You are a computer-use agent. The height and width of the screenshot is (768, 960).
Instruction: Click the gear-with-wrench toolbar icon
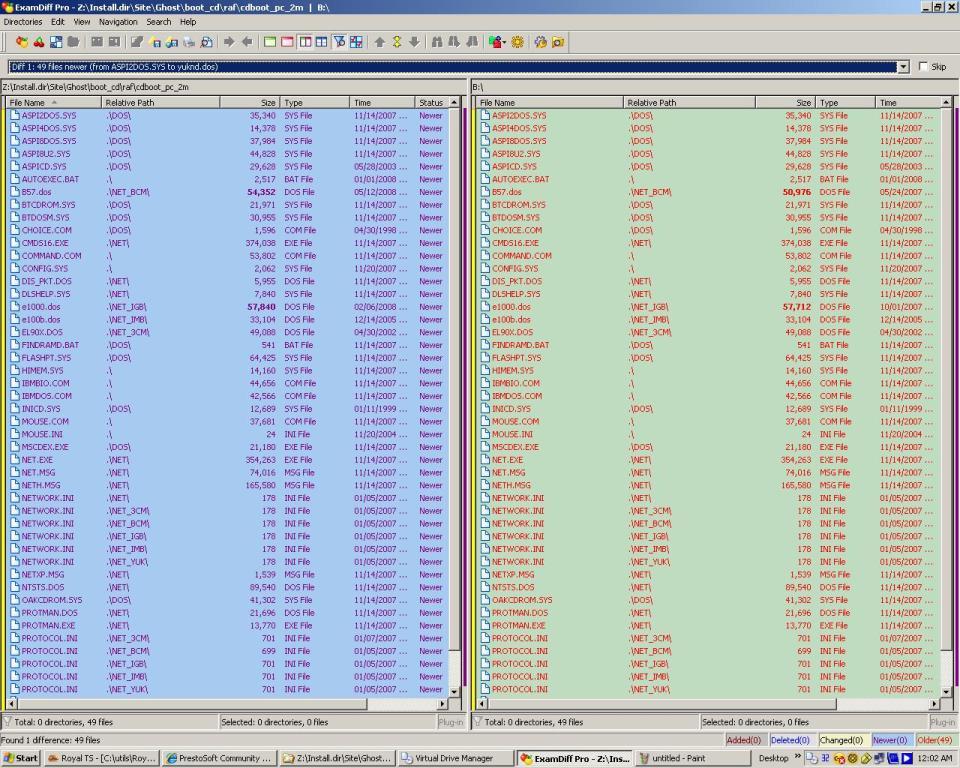[540, 42]
